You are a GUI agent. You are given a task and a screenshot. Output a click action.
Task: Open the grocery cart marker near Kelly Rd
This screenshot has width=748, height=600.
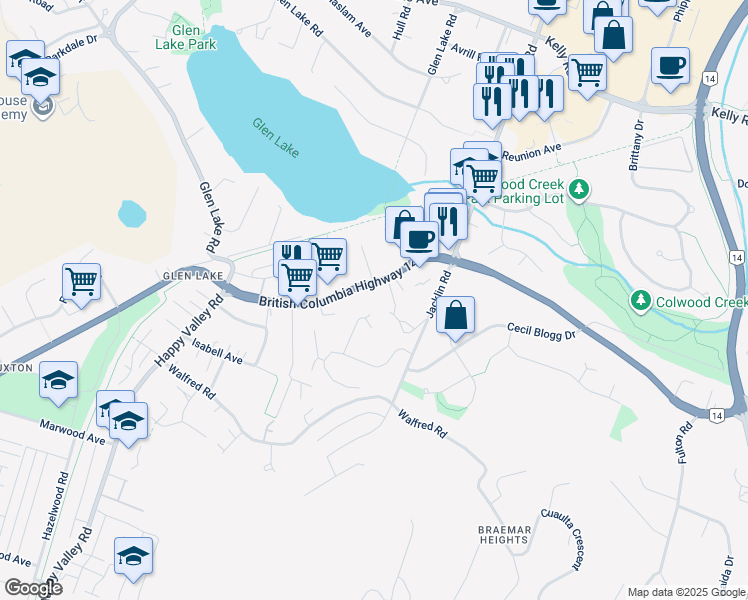pyautogui.click(x=587, y=73)
